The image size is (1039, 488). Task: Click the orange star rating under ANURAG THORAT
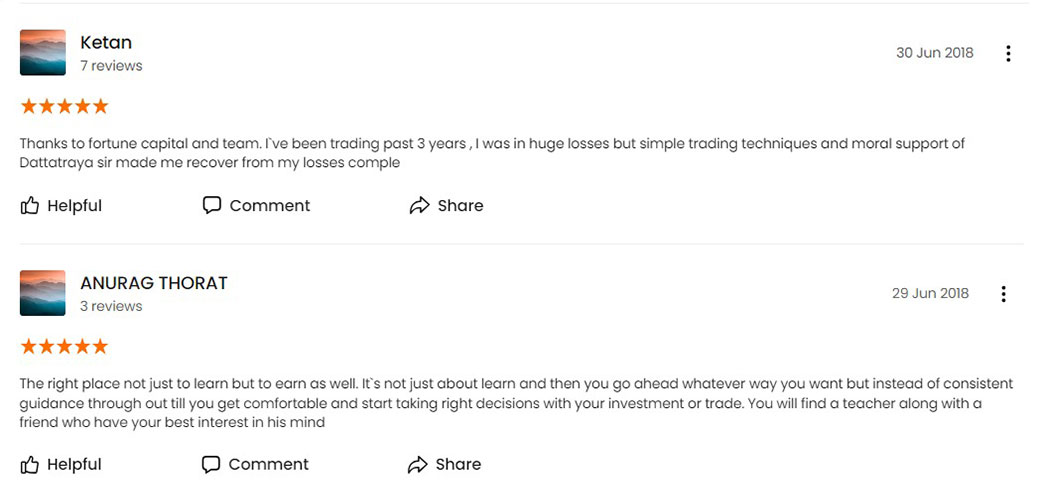click(x=64, y=346)
